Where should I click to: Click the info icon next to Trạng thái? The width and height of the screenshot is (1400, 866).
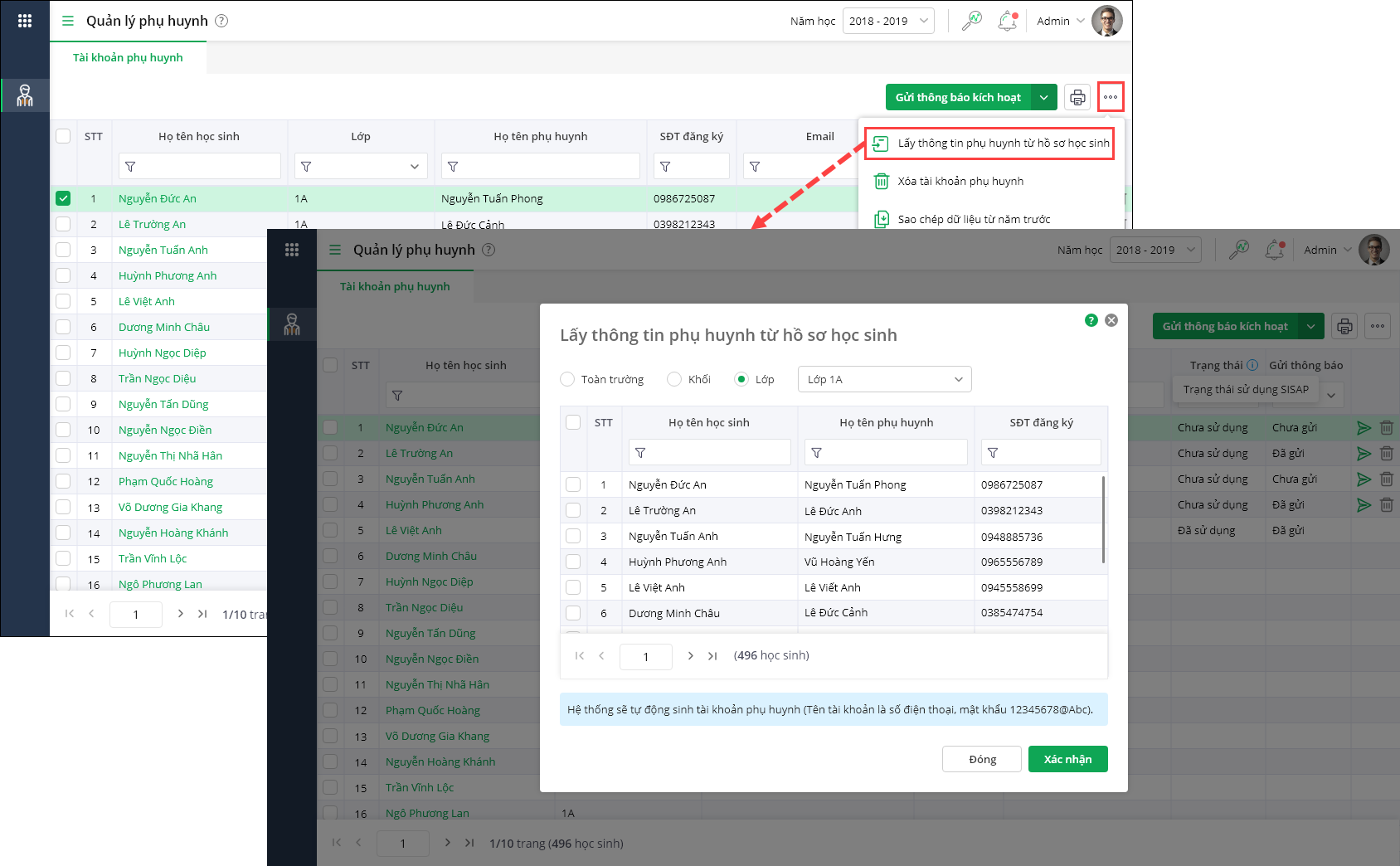(x=1252, y=365)
